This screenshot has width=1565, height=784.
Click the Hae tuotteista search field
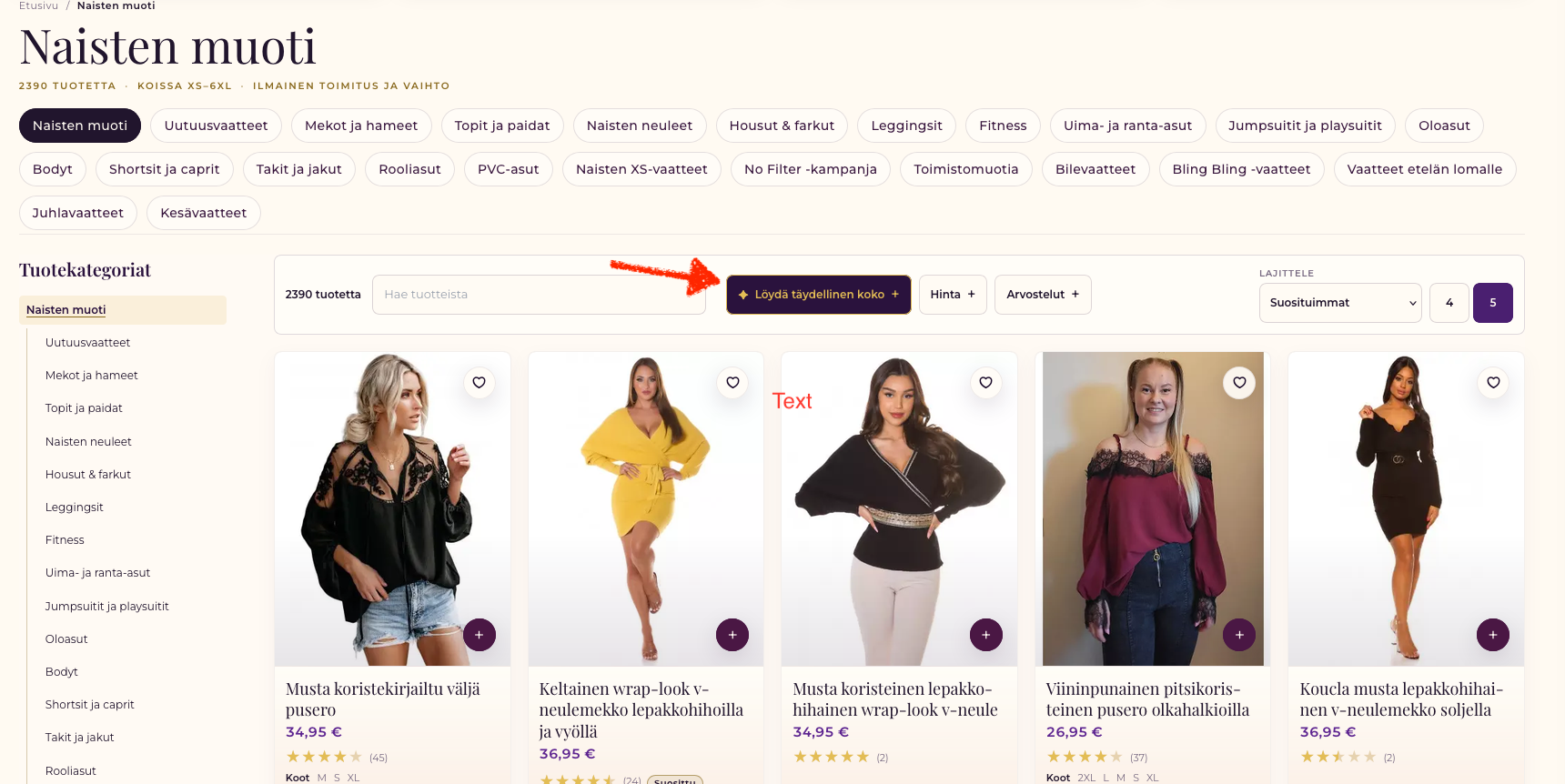[x=539, y=295]
